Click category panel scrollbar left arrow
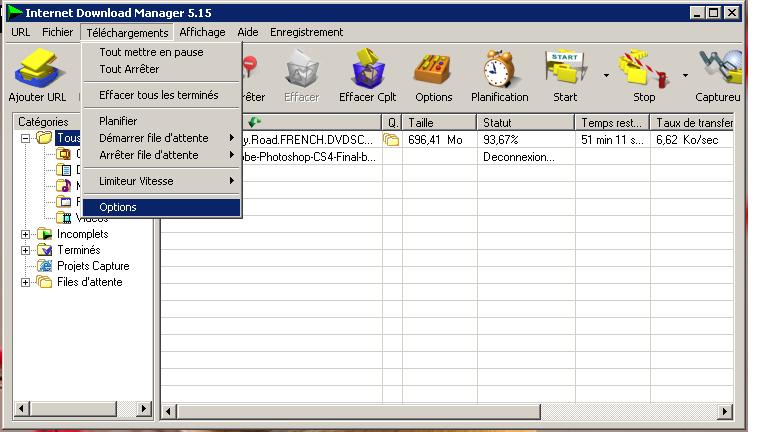Viewport: 757px width, 432px height. [x=21, y=408]
